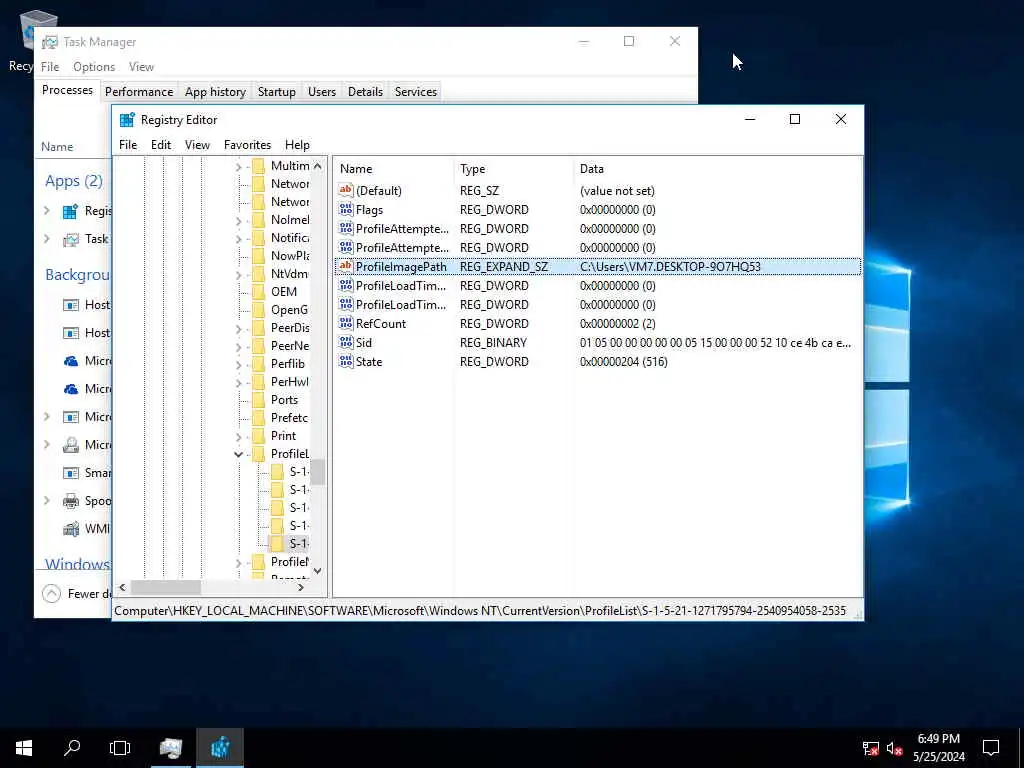This screenshot has height=768, width=1024.
Task: Click the State DWORD value icon
Action: 345,361
